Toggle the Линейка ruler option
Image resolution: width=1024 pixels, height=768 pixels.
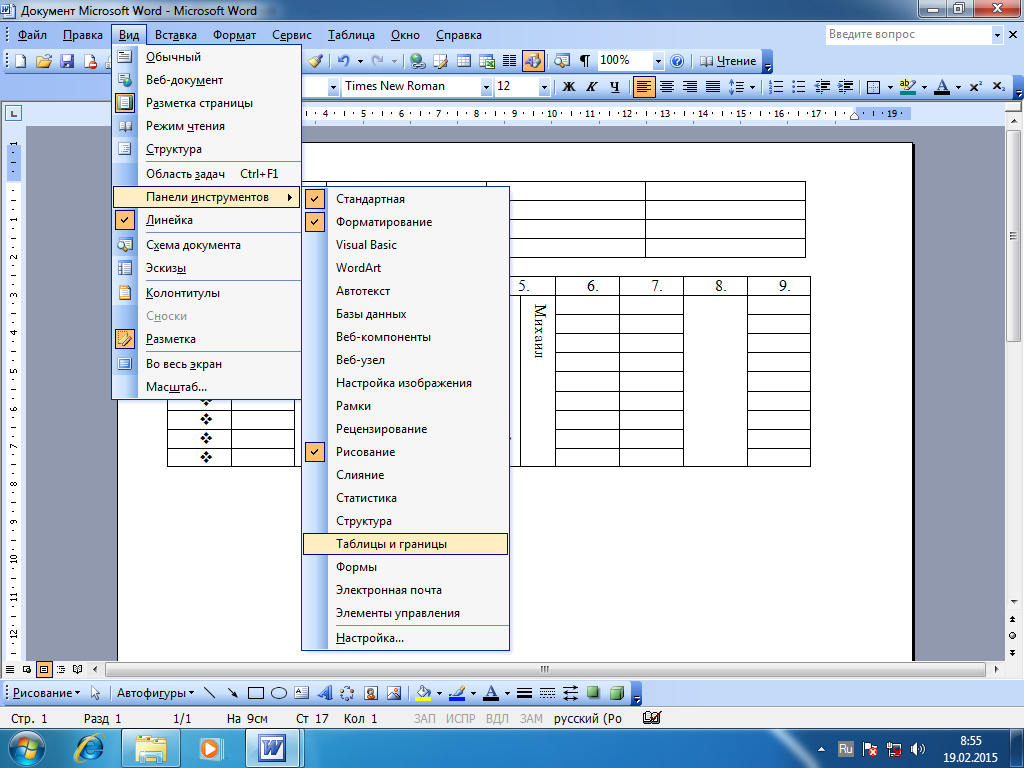(206, 220)
